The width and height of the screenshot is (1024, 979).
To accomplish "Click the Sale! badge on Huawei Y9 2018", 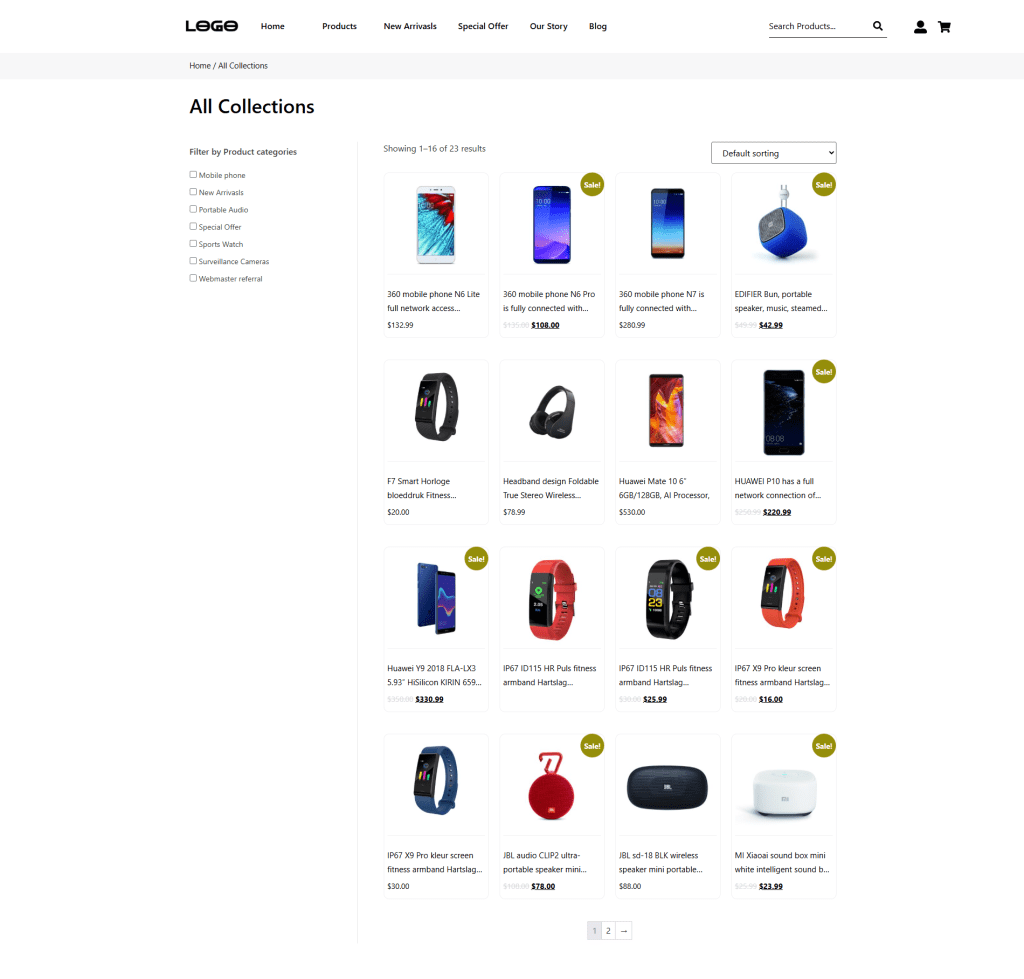I will point(476,559).
